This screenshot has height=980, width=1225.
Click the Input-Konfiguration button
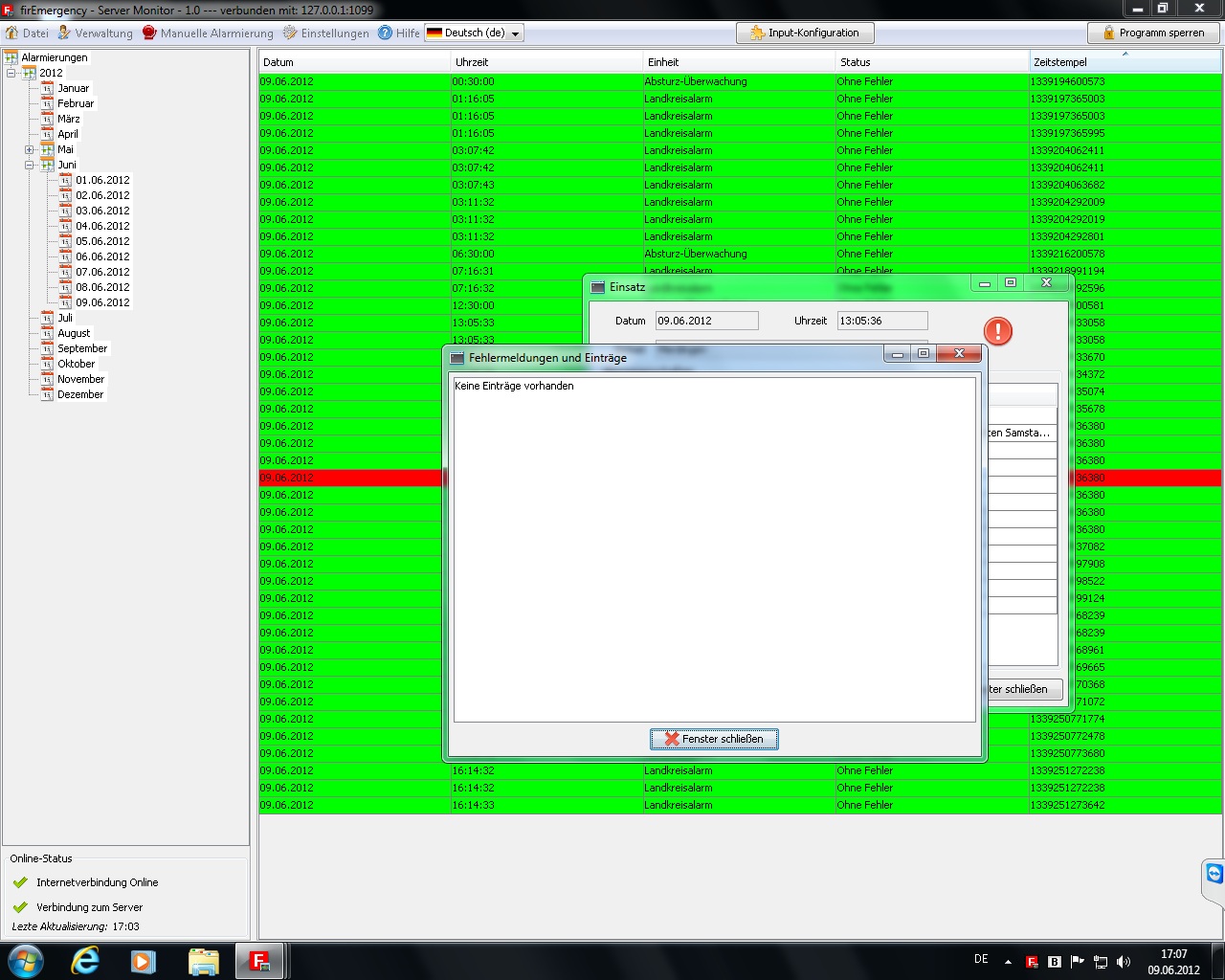coord(804,33)
